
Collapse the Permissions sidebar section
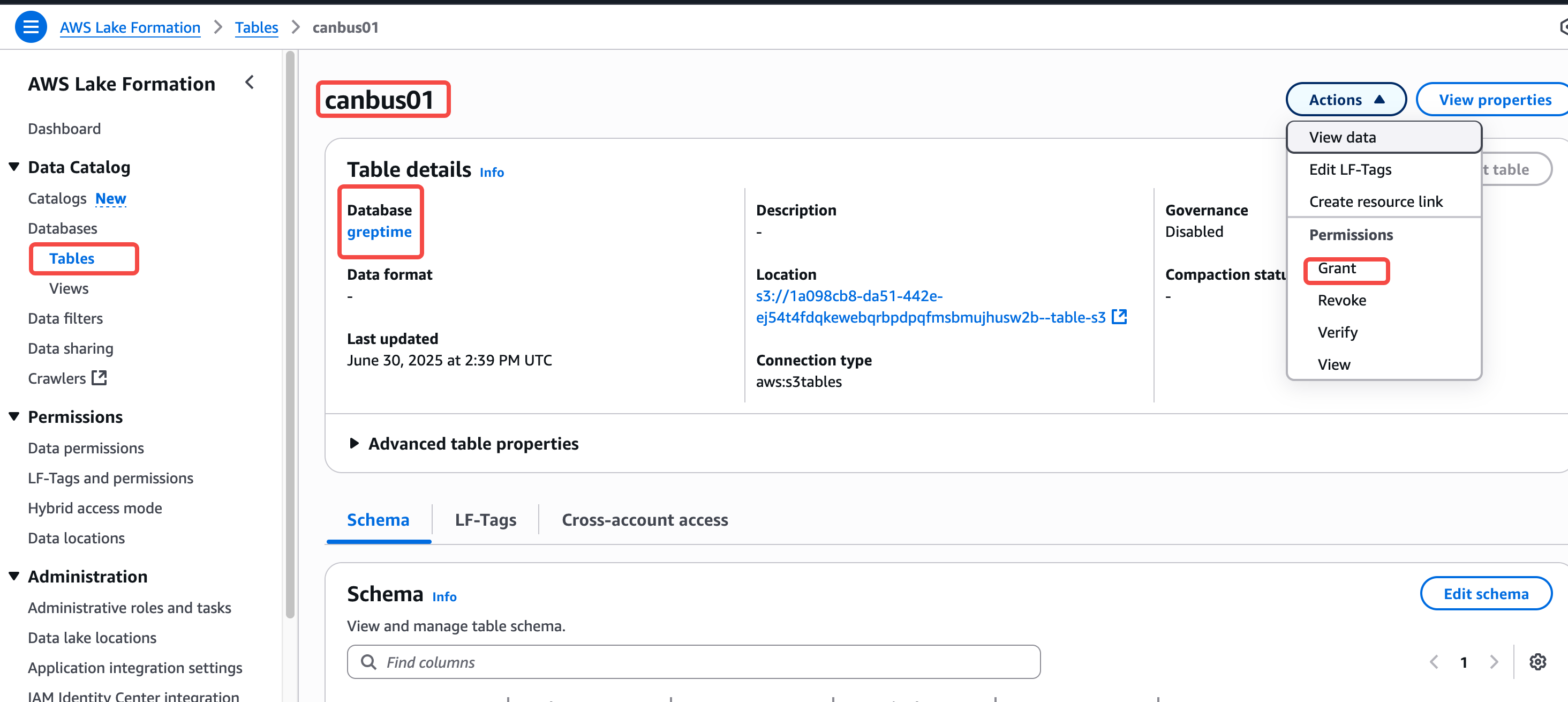(x=14, y=416)
